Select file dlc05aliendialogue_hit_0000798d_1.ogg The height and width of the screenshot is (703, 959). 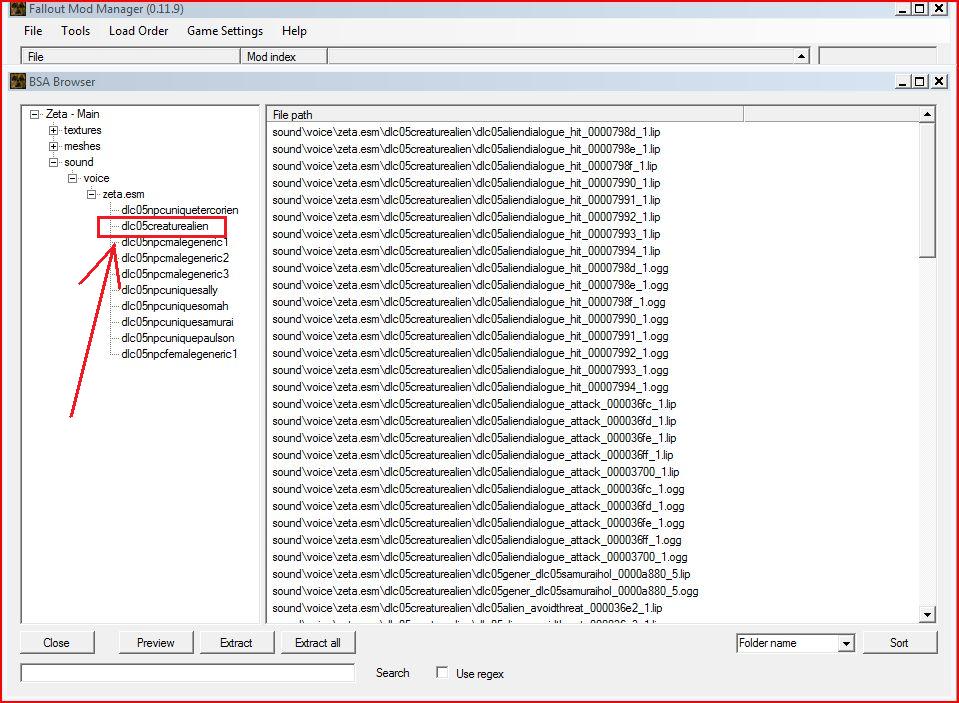(470, 268)
